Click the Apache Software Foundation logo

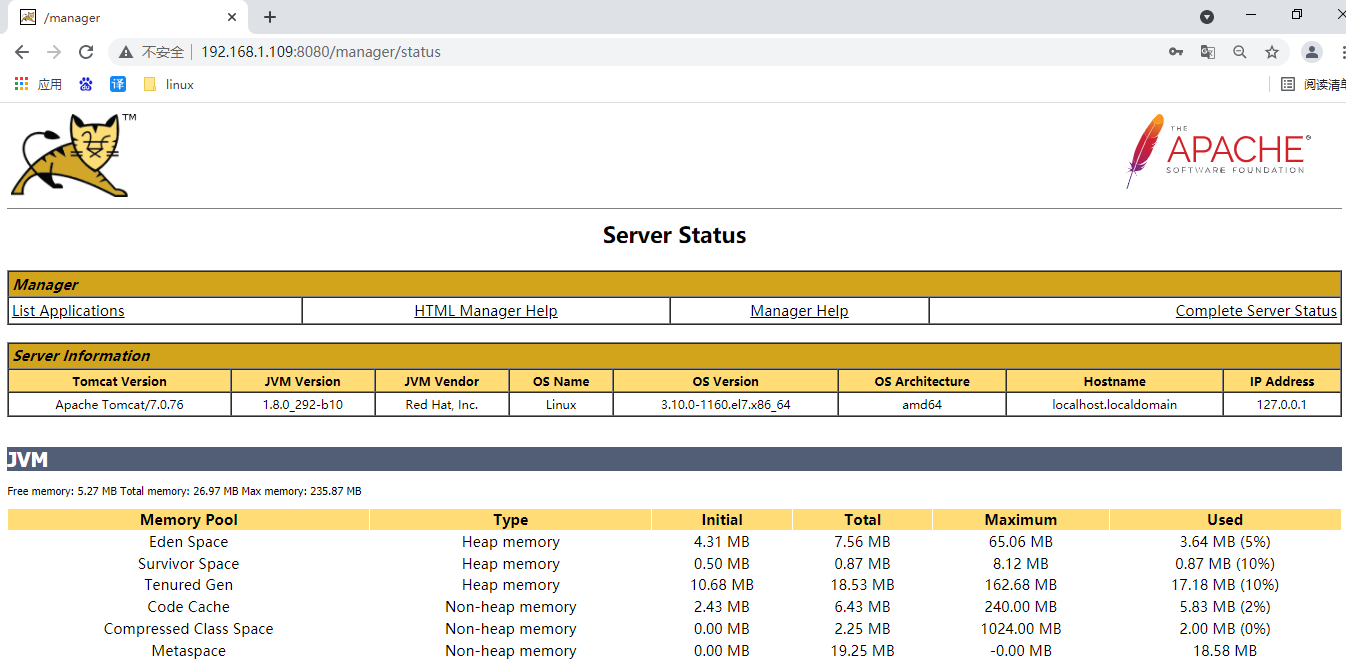click(x=1218, y=151)
